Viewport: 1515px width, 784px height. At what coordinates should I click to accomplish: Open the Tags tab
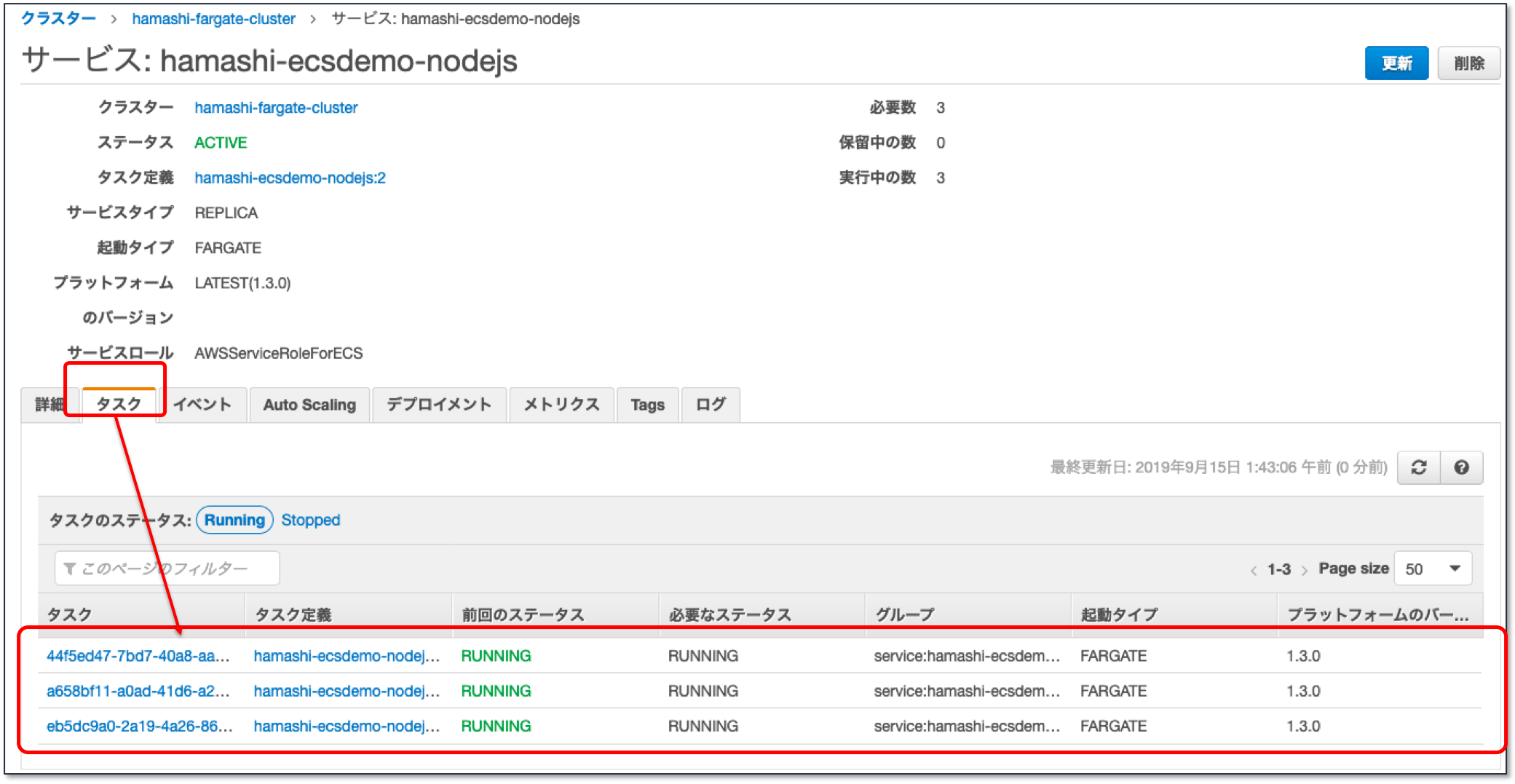click(648, 405)
